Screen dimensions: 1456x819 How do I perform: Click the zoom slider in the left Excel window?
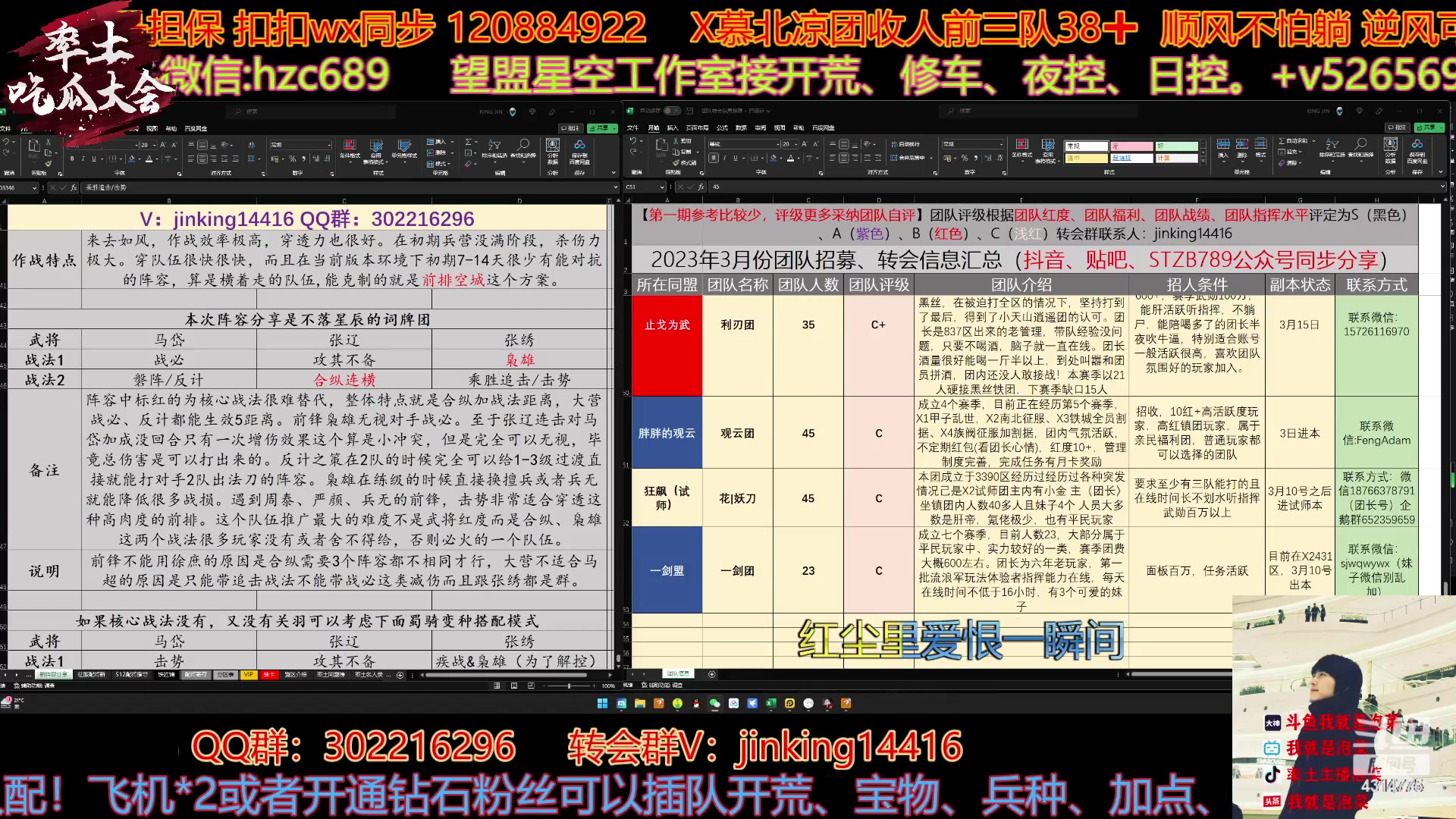point(570,686)
